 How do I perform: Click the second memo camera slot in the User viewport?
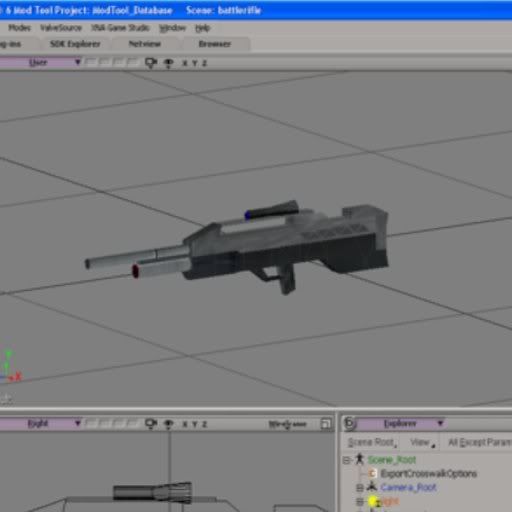(105, 62)
